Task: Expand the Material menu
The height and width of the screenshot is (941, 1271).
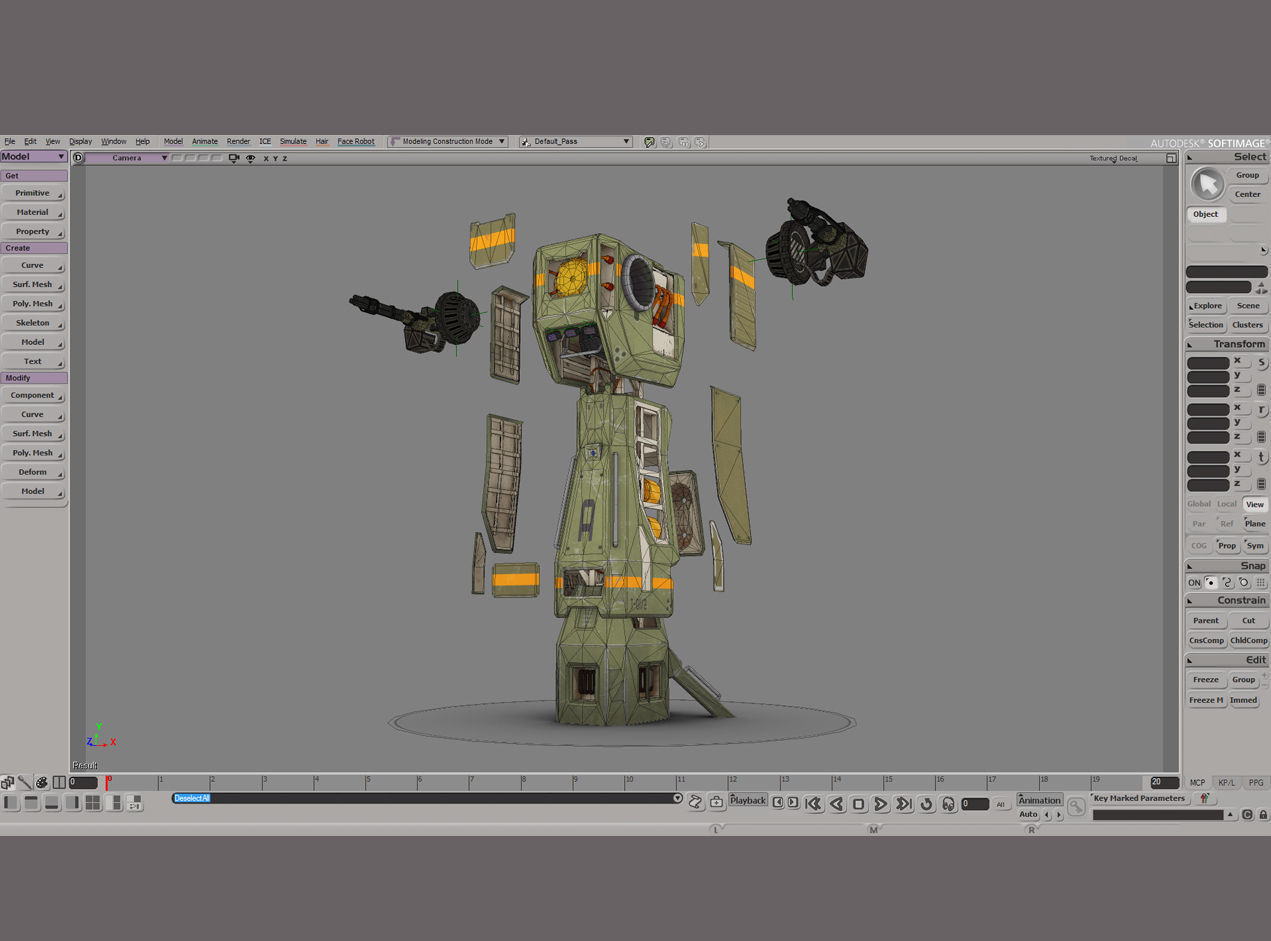Action: 33,212
